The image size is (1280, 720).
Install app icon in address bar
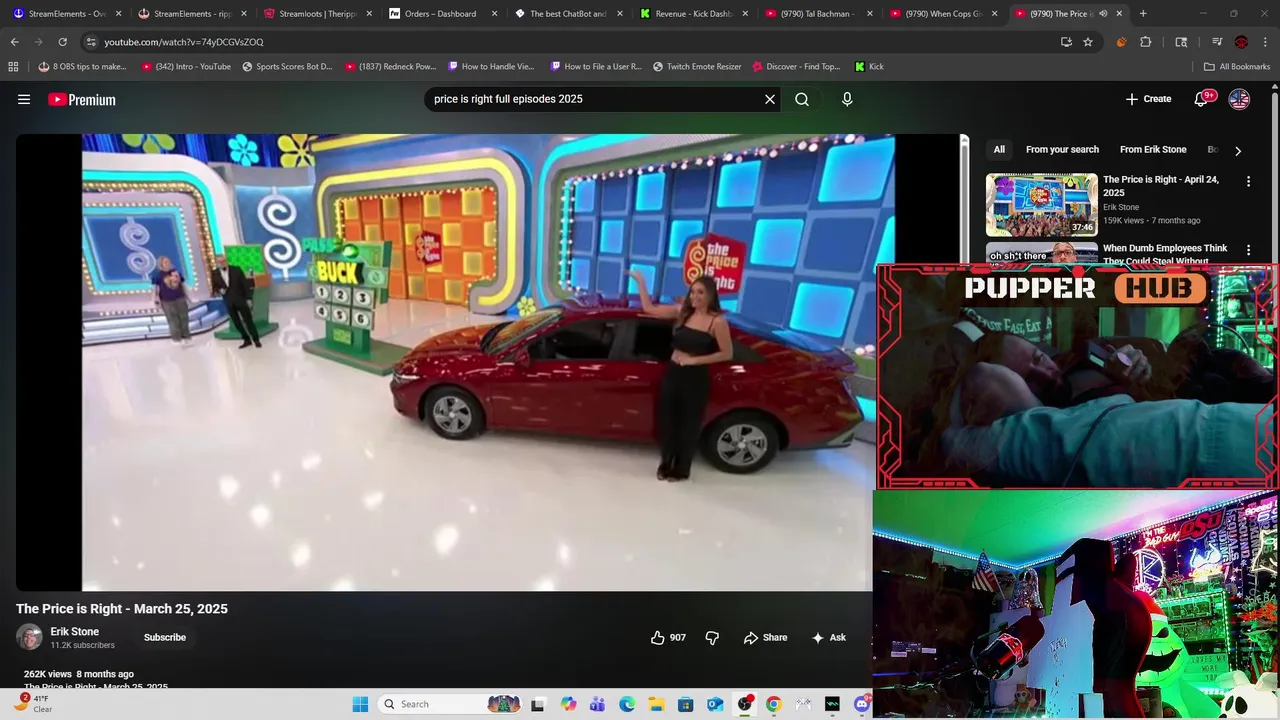pyautogui.click(x=1066, y=42)
